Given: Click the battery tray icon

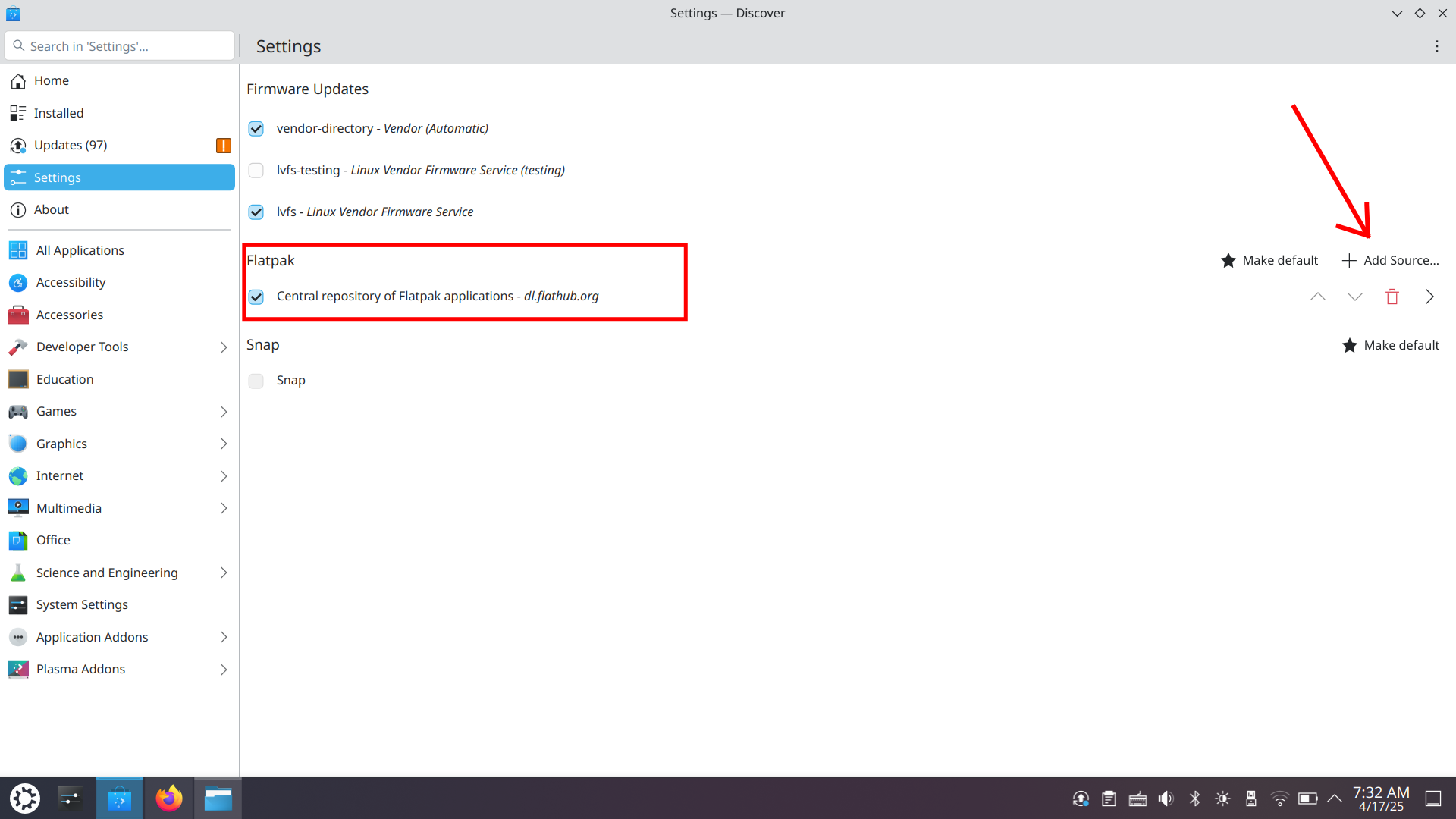Looking at the screenshot, I should point(1307,799).
